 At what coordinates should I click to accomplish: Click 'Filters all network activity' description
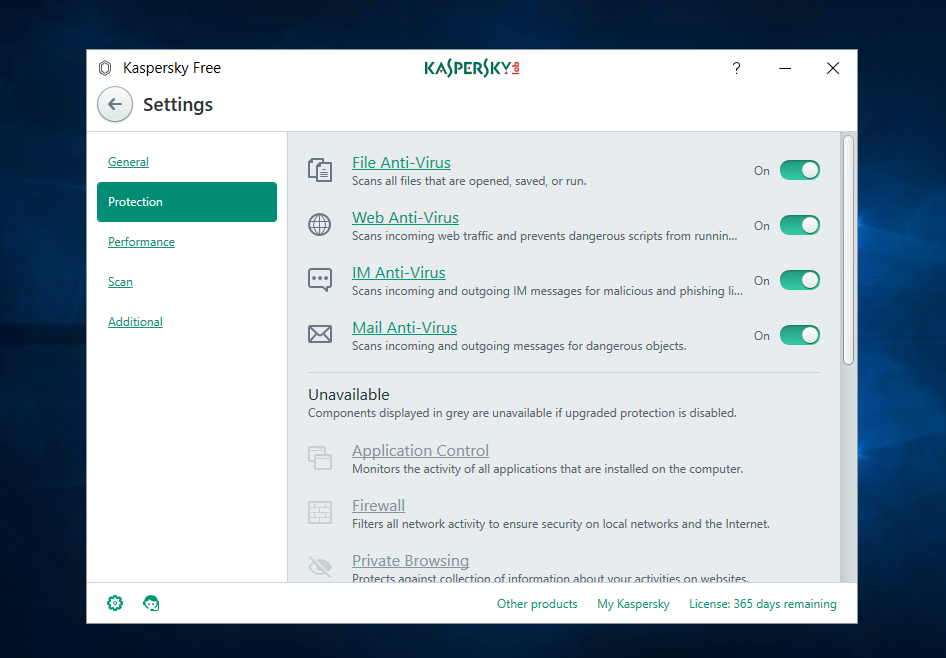pyautogui.click(x=560, y=524)
